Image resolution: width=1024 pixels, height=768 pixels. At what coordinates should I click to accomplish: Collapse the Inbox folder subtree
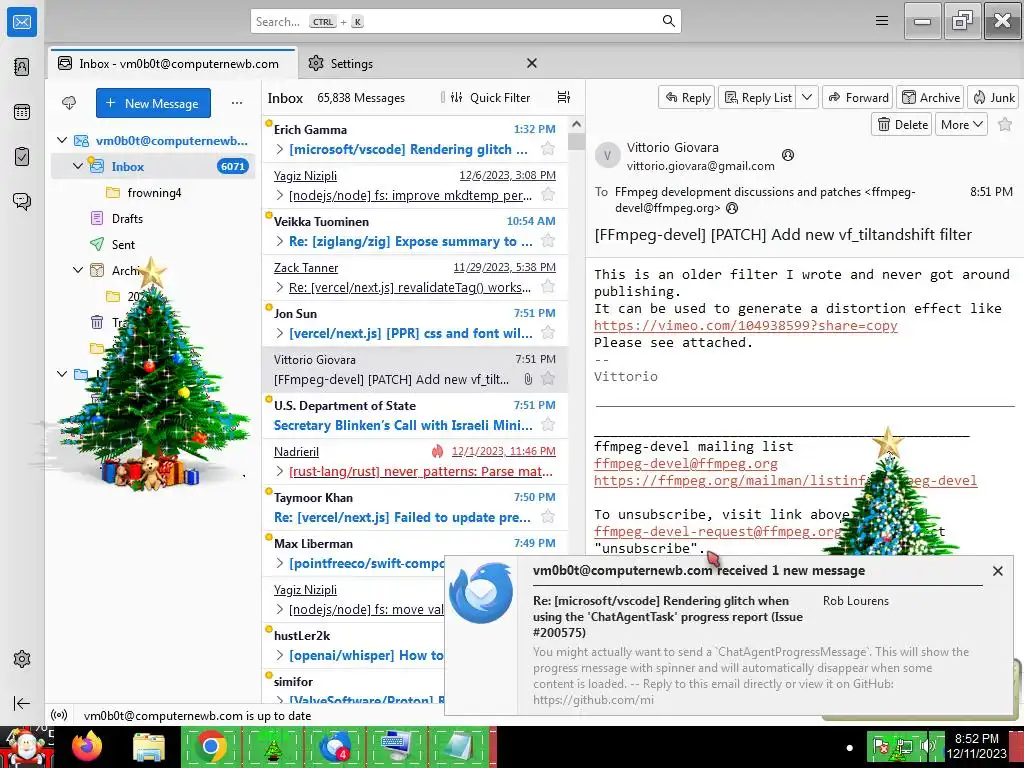click(78, 166)
